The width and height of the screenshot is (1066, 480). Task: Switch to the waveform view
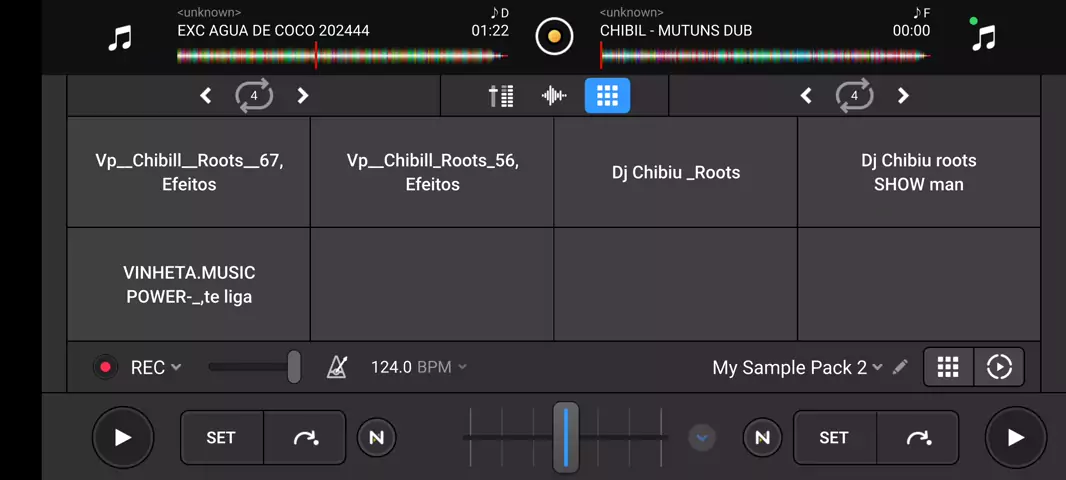click(x=554, y=95)
